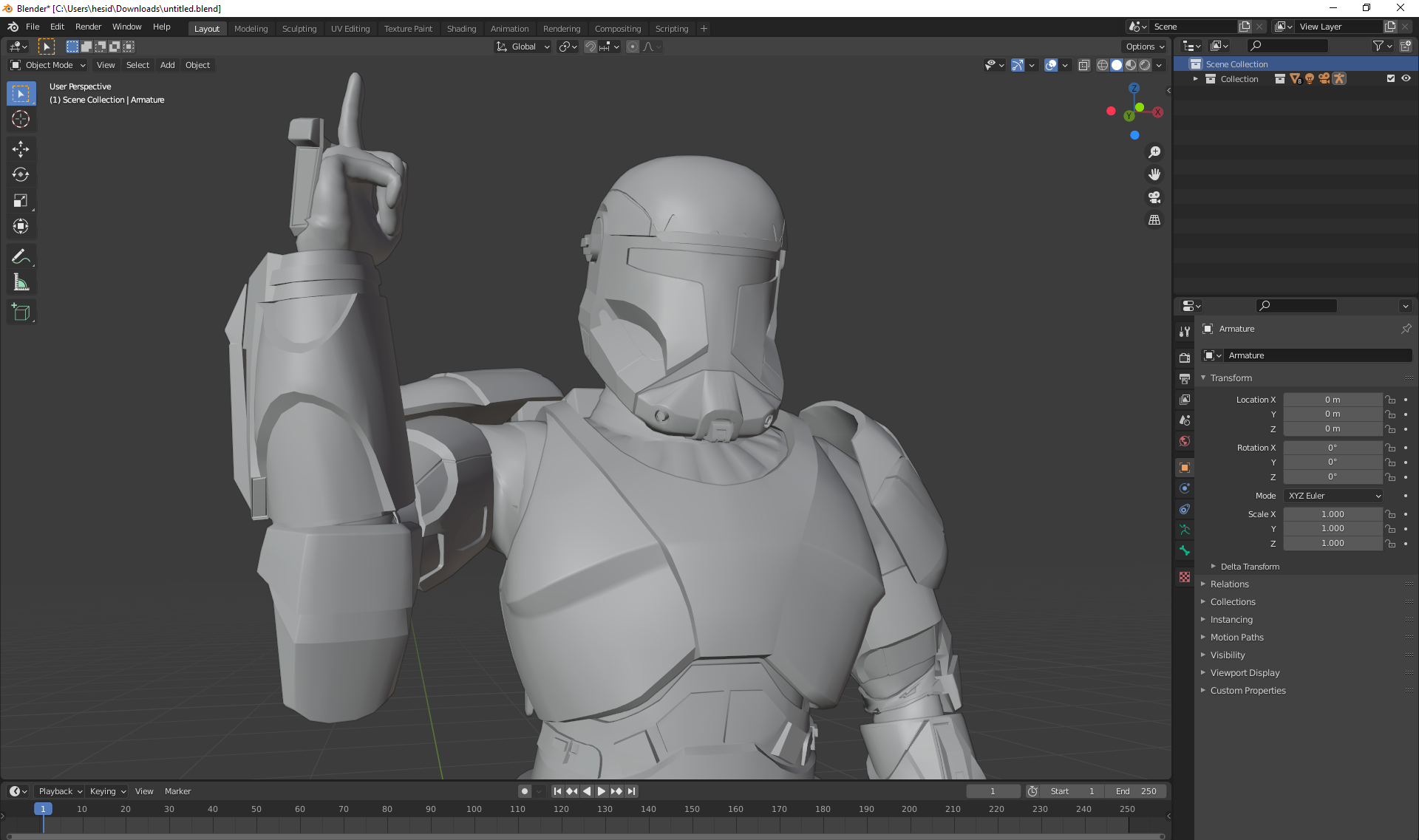Select the Measure tool
1419x840 pixels.
[x=21, y=283]
